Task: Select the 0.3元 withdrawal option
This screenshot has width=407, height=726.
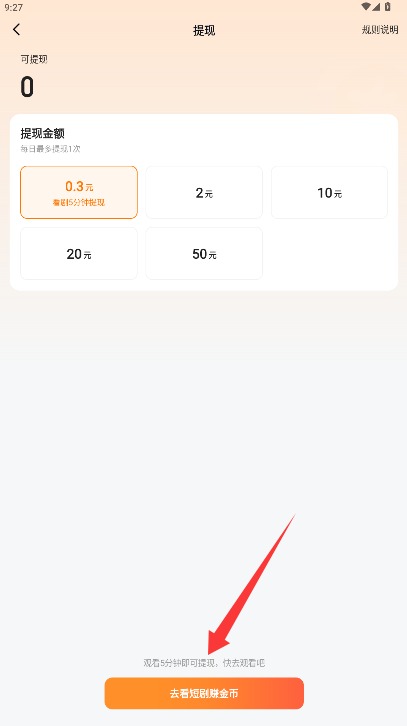Action: pyautogui.click(x=79, y=192)
